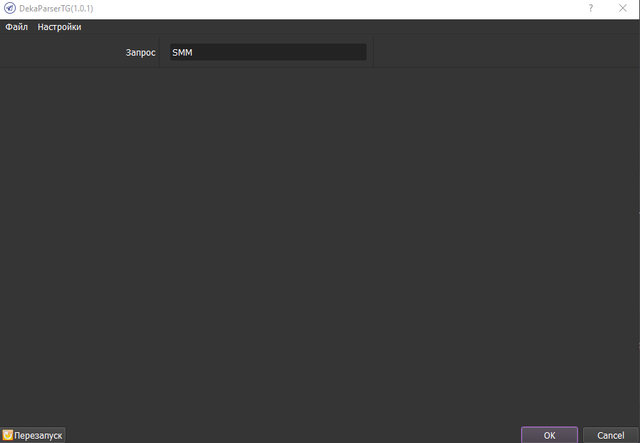The height and width of the screenshot is (443, 640).
Task: Click the DekaParserTG app icon in title bar
Action: pos(10,8)
